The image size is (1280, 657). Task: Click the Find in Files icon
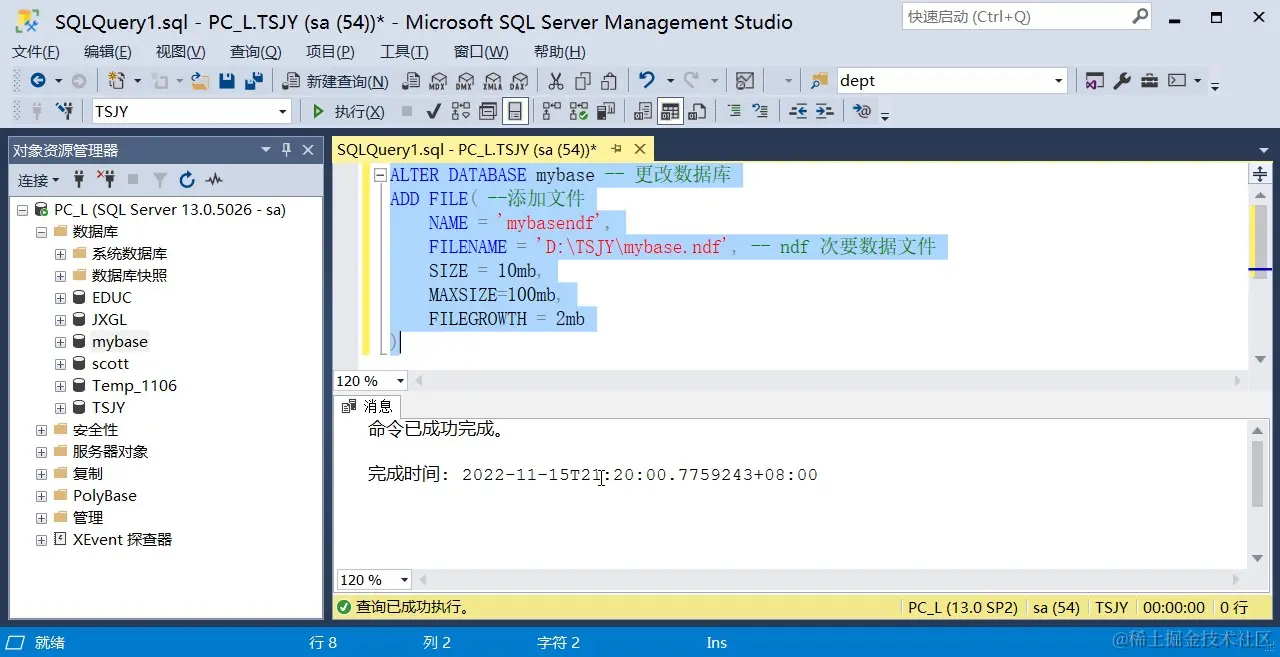click(819, 81)
